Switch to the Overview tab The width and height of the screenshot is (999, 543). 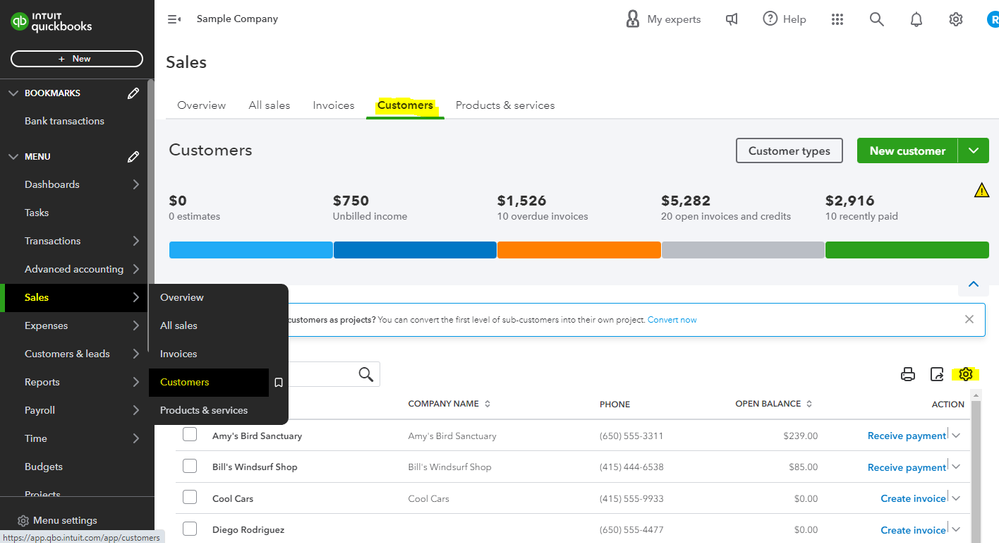pyautogui.click(x=201, y=105)
